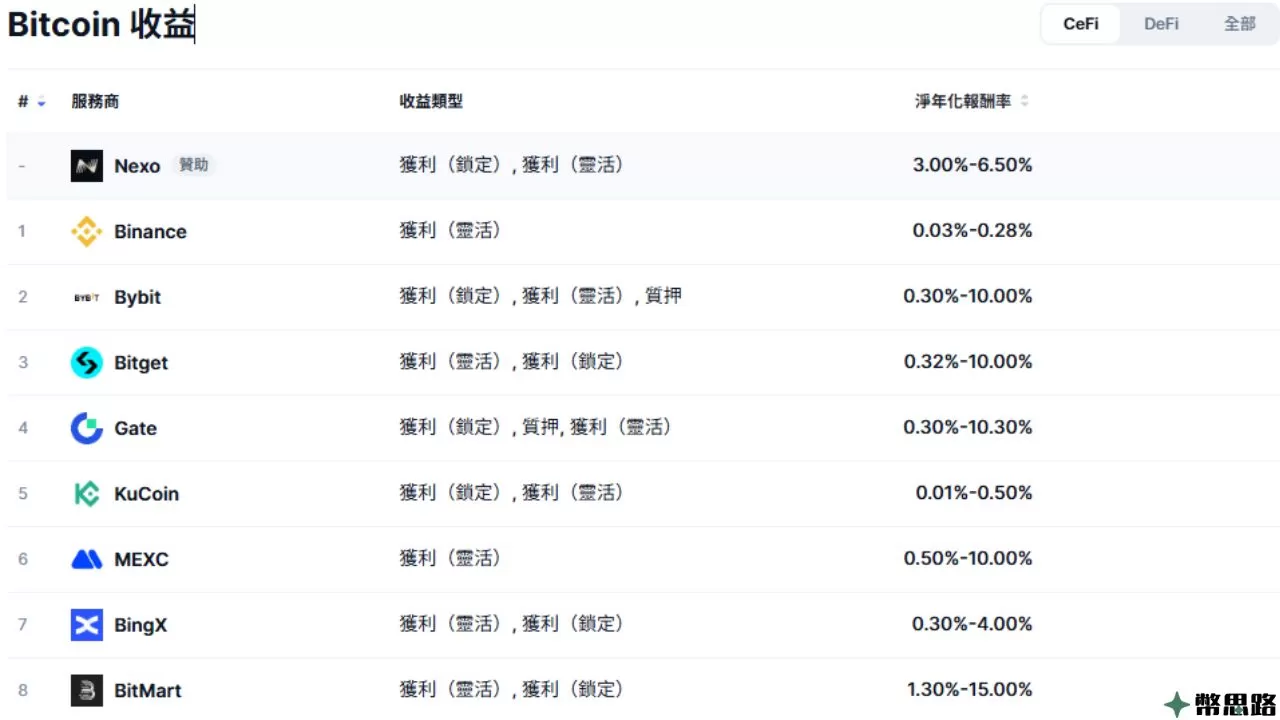Click the KuCoin logo icon

(87, 494)
